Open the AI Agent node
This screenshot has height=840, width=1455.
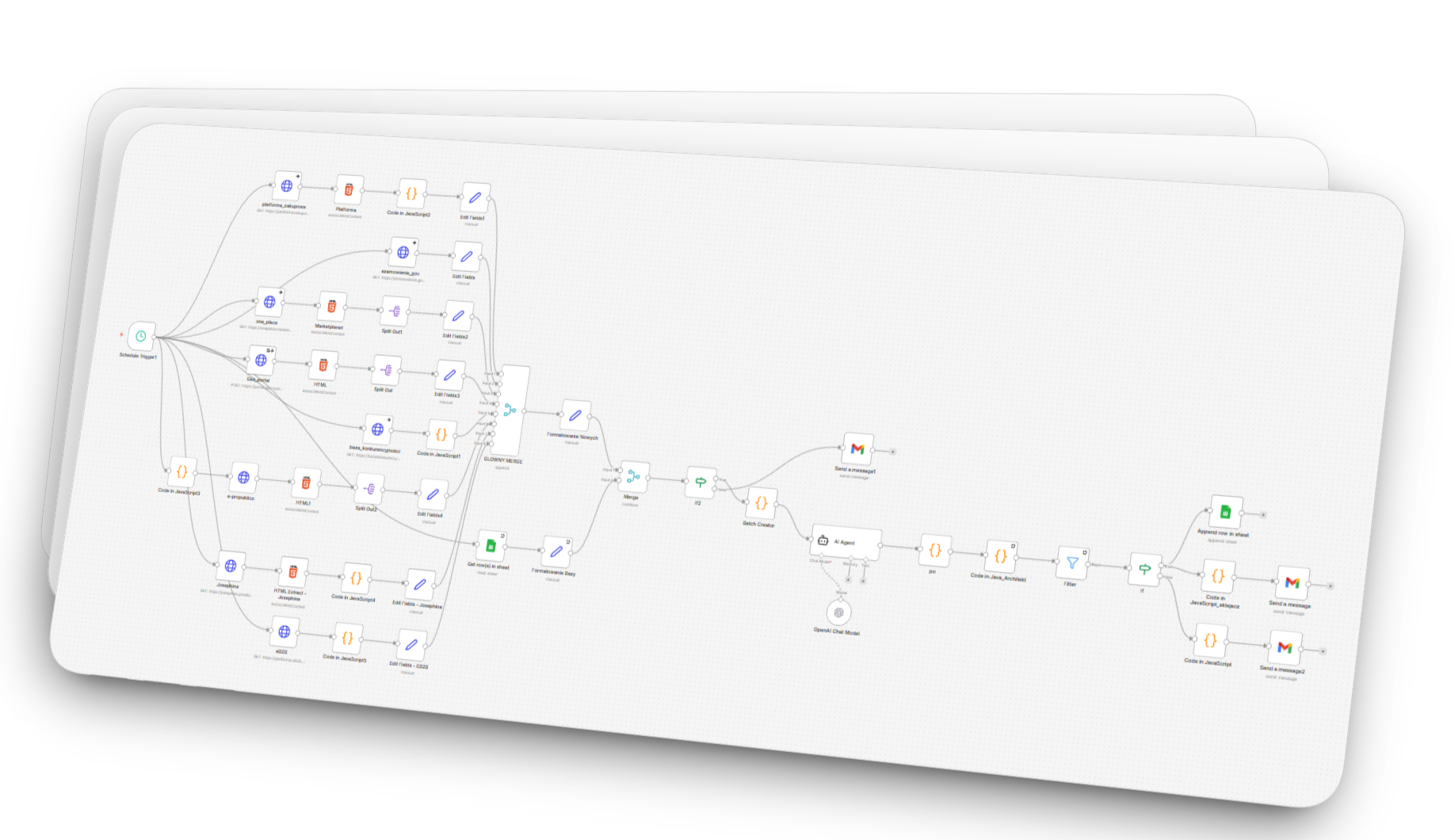pos(845,542)
